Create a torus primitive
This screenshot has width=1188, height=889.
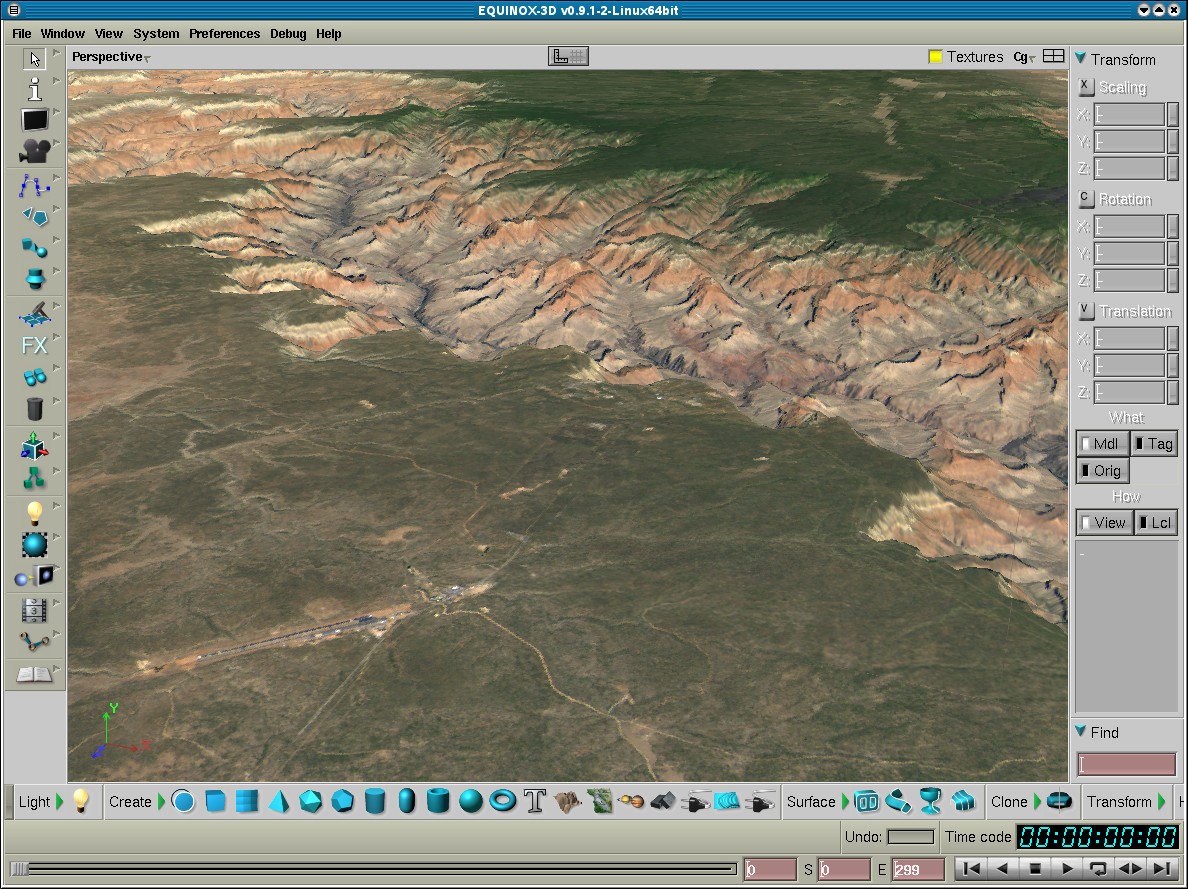[502, 802]
